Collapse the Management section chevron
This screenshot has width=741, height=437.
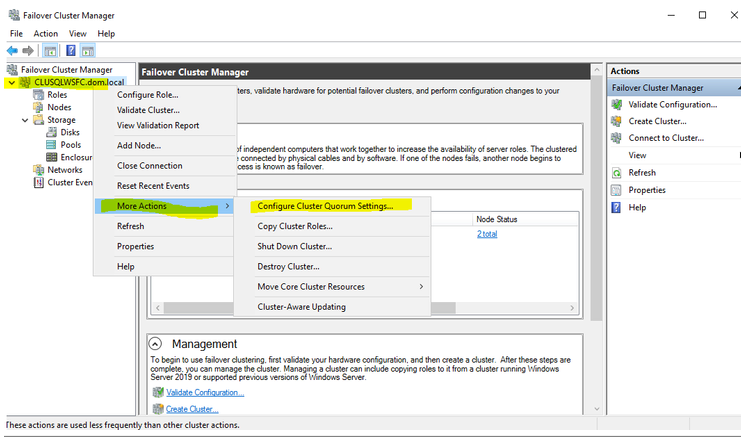click(157, 343)
